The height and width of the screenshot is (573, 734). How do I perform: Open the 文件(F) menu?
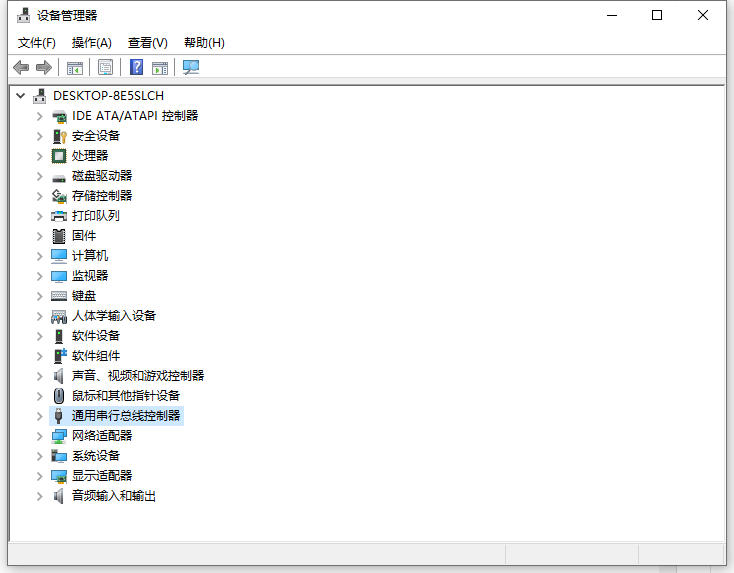[37, 42]
